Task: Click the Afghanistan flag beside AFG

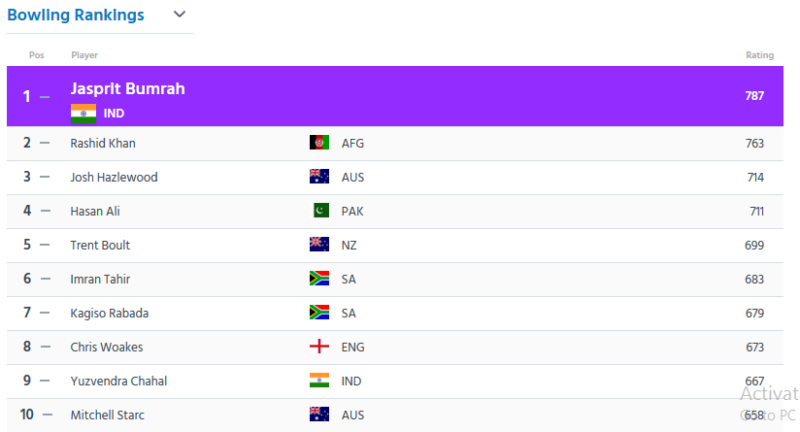Action: click(319, 143)
